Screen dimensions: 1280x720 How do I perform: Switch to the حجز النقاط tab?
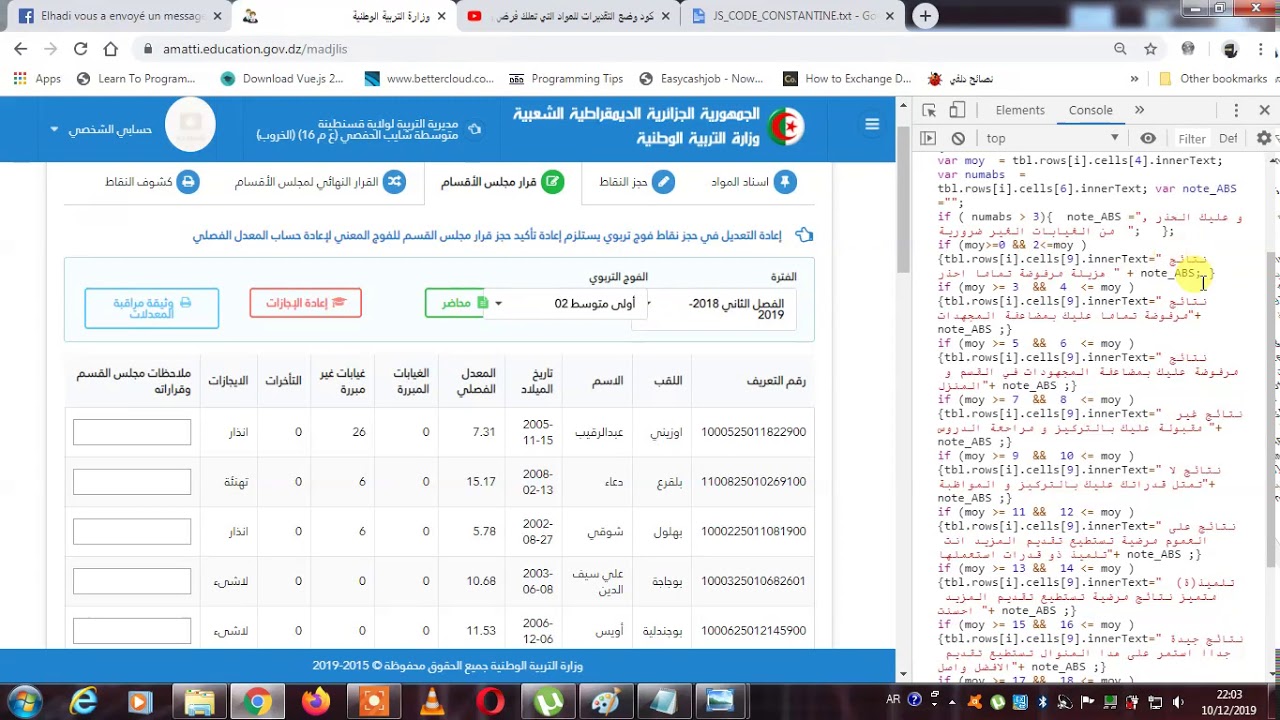tap(636, 181)
